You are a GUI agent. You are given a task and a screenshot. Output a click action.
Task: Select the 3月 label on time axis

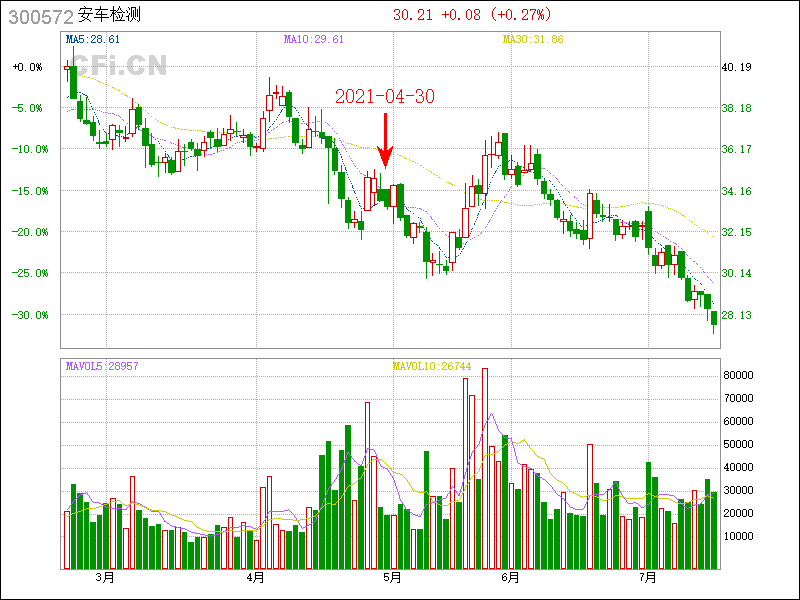click(x=104, y=577)
